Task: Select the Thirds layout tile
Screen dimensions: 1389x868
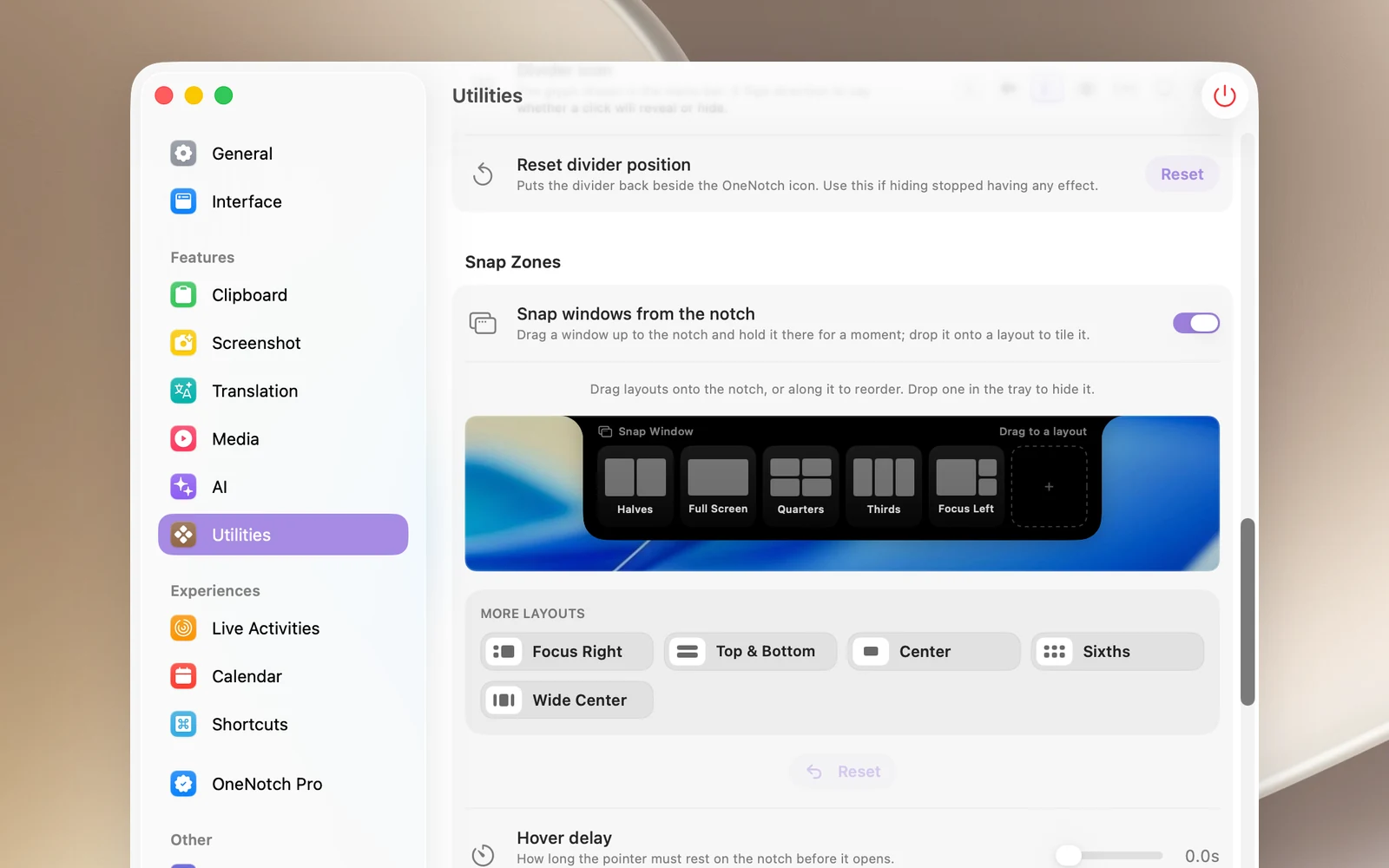Action: [x=884, y=486]
